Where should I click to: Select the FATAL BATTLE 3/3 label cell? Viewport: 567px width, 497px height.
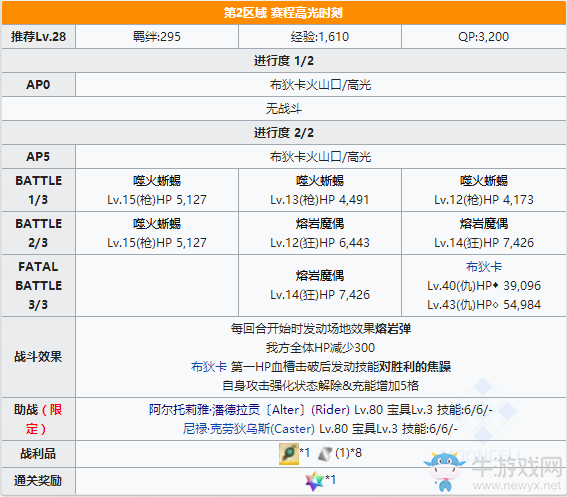(38, 285)
